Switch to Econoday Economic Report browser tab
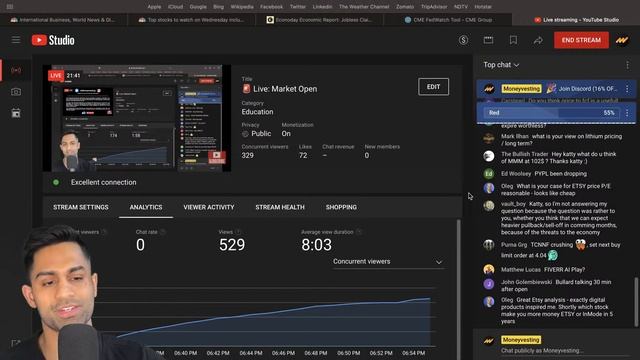 pyautogui.click(x=319, y=20)
